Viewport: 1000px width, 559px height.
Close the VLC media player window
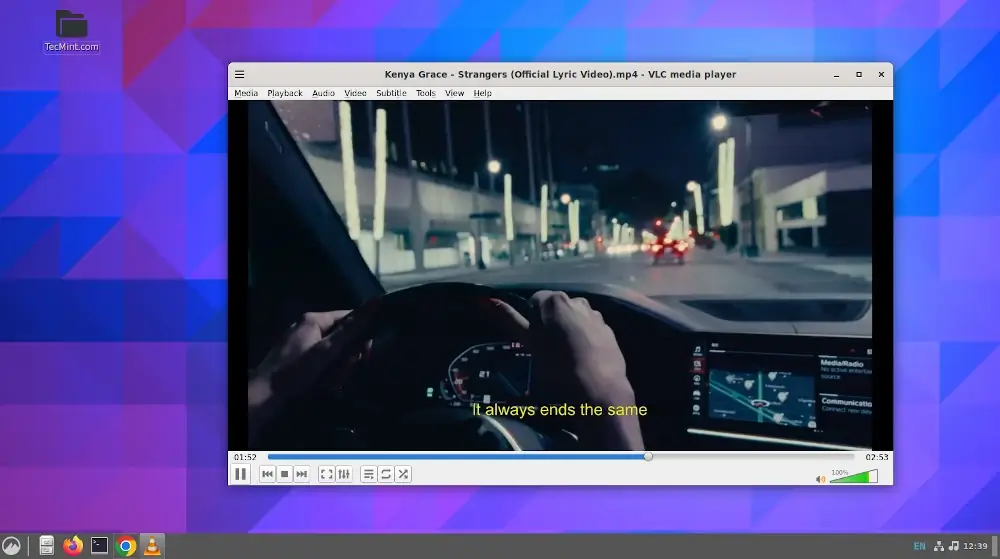click(x=881, y=75)
